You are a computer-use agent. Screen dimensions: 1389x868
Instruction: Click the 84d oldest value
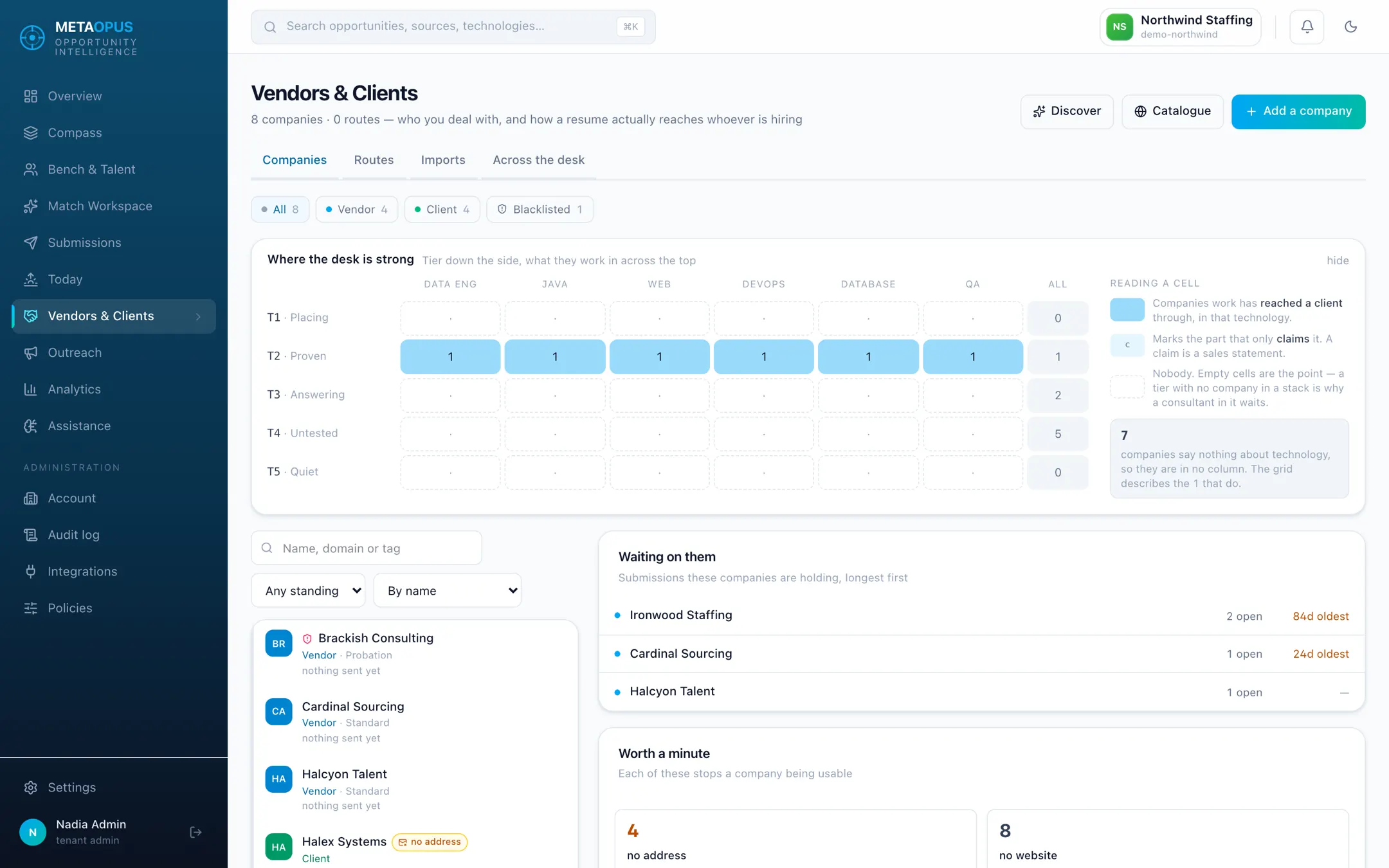[1321, 617]
